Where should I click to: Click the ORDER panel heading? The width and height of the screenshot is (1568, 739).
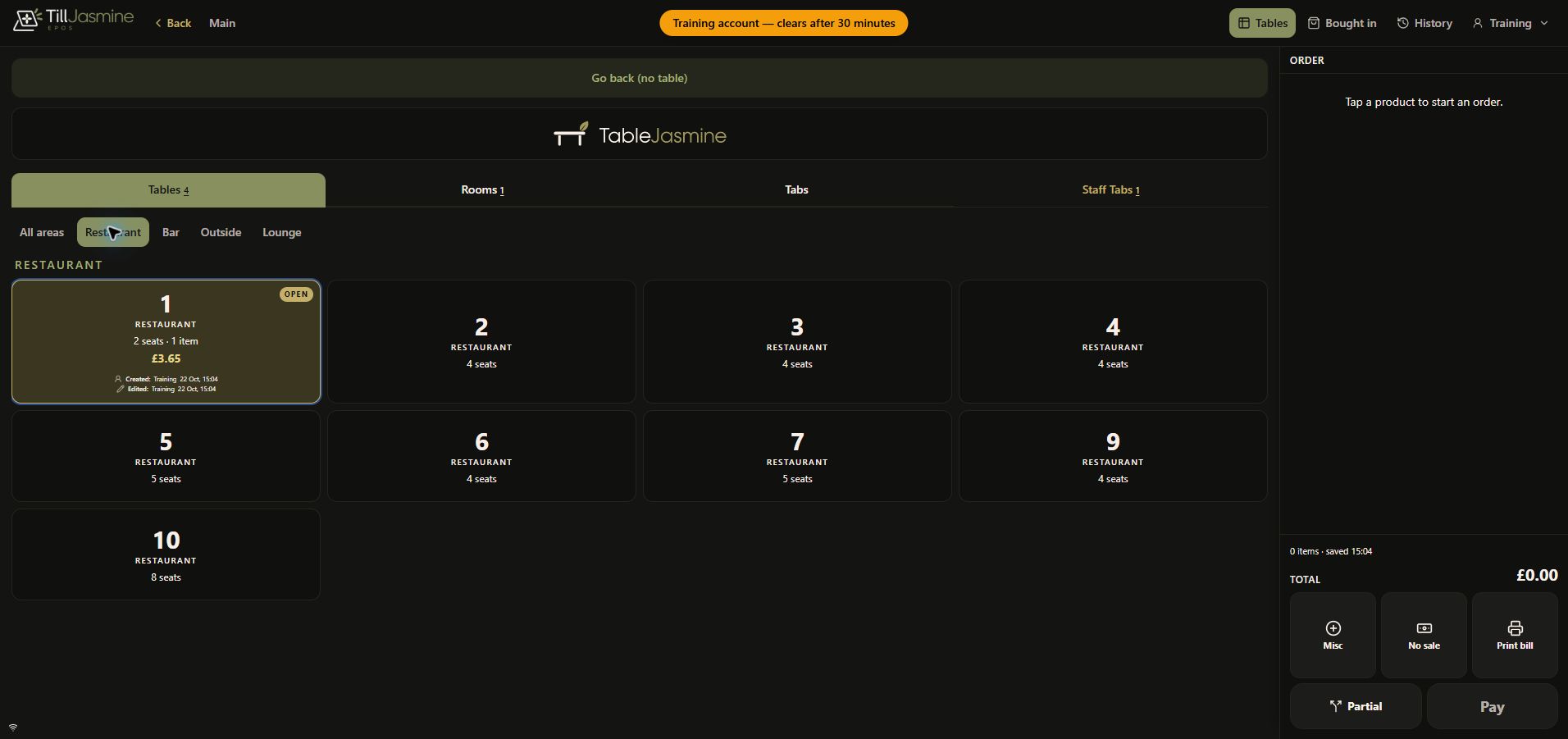click(1306, 60)
